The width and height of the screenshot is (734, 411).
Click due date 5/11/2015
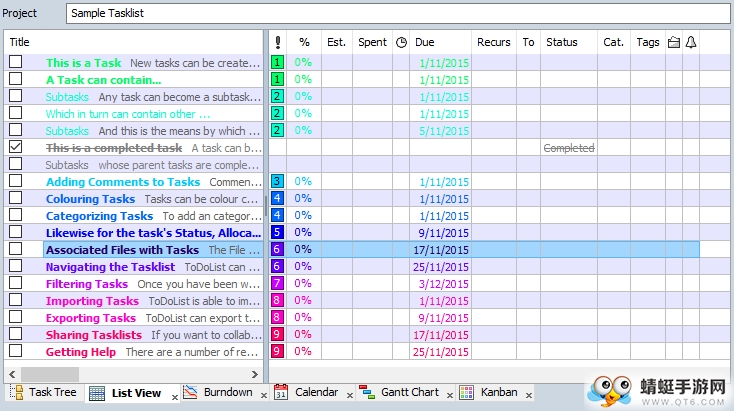coord(443,131)
